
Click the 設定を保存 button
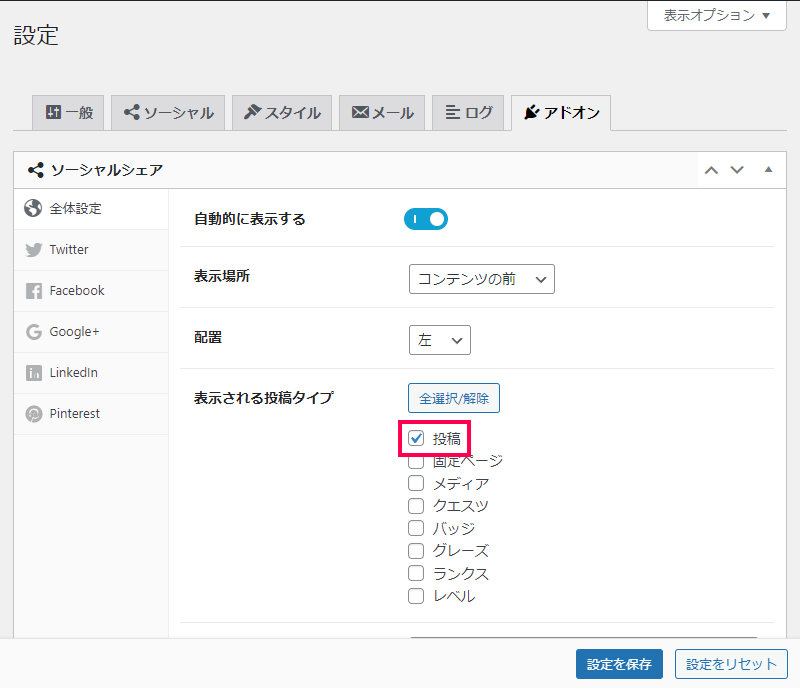tap(619, 664)
